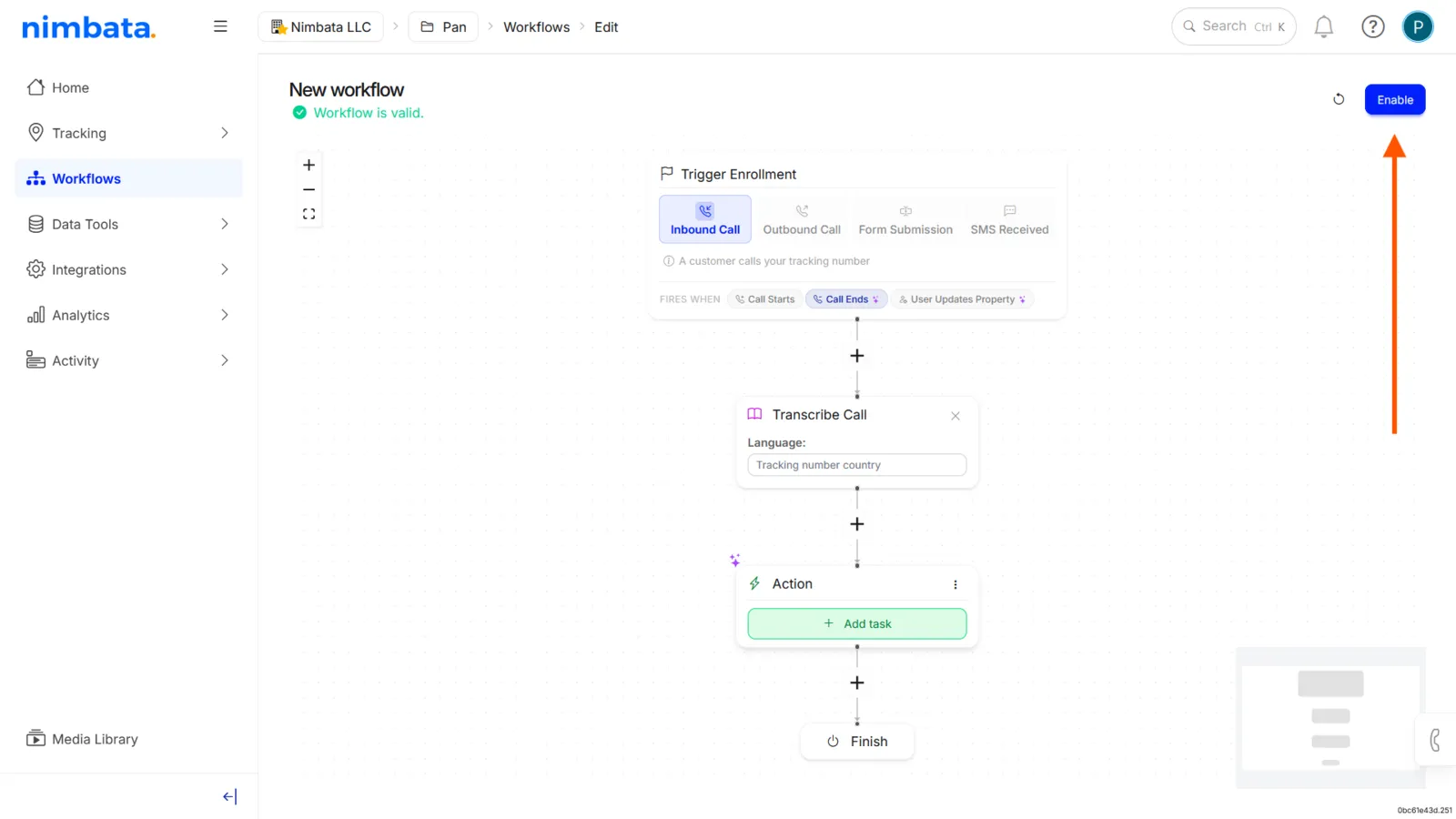Open the notifications bell
This screenshot has height=819, width=1456.
(1324, 27)
